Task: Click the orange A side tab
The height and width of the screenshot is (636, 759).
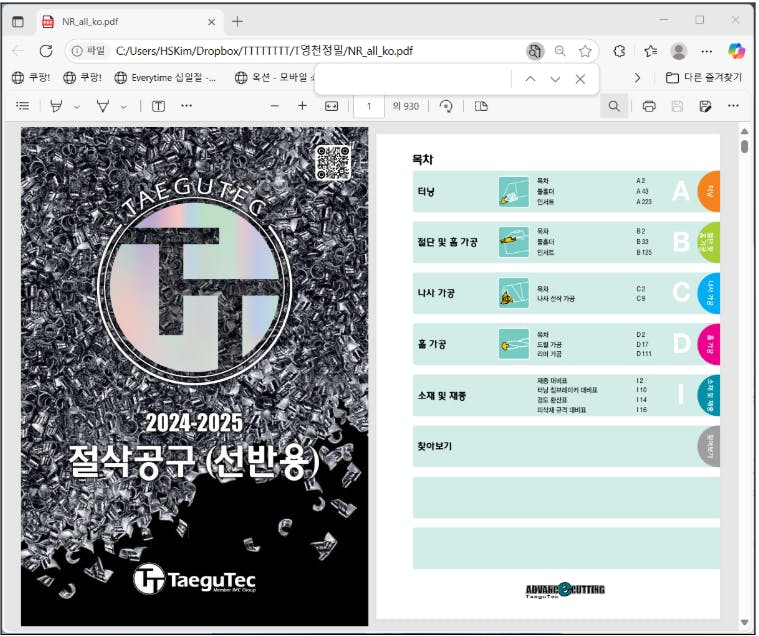Action: [x=709, y=191]
